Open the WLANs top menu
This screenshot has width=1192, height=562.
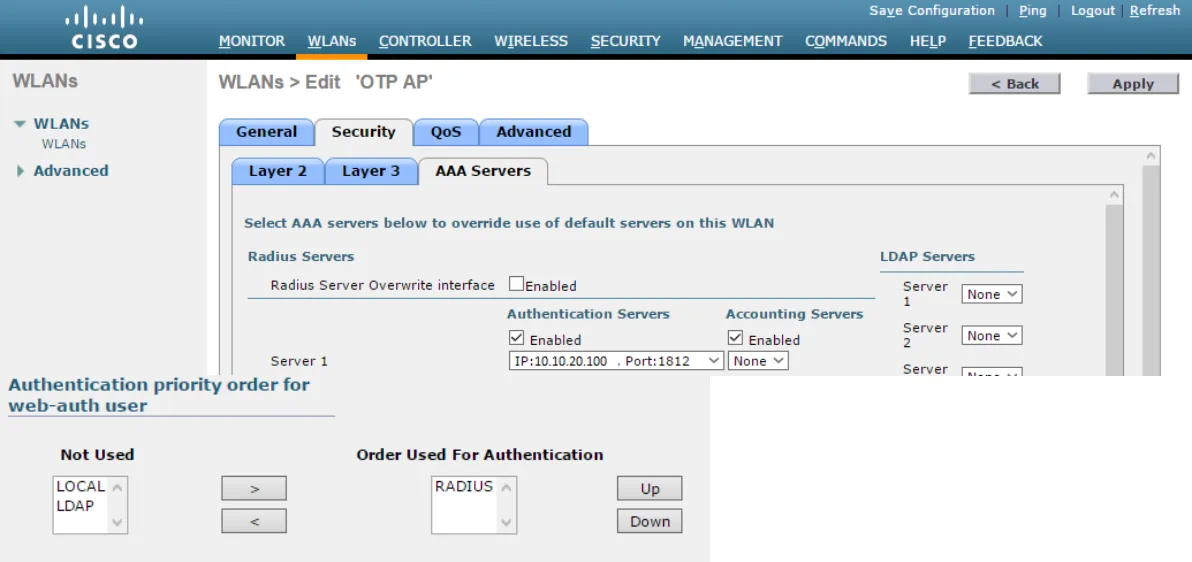331,41
